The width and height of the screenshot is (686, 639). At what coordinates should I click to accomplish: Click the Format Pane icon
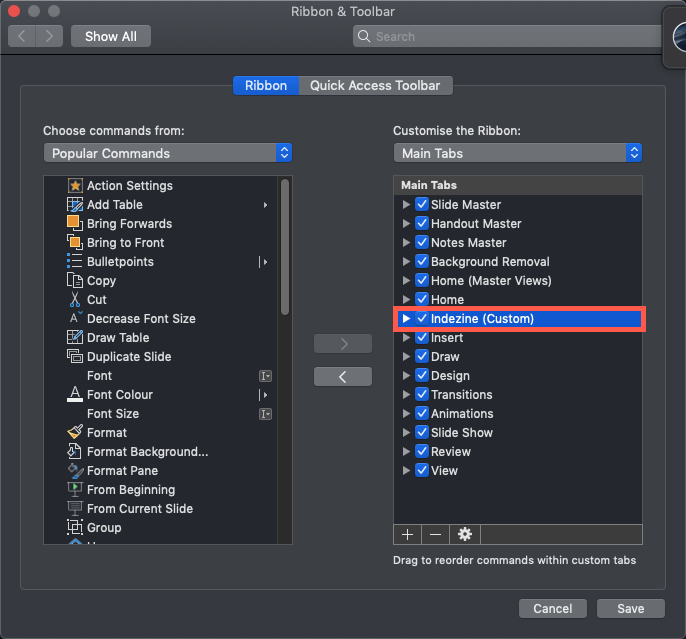[x=75, y=470]
